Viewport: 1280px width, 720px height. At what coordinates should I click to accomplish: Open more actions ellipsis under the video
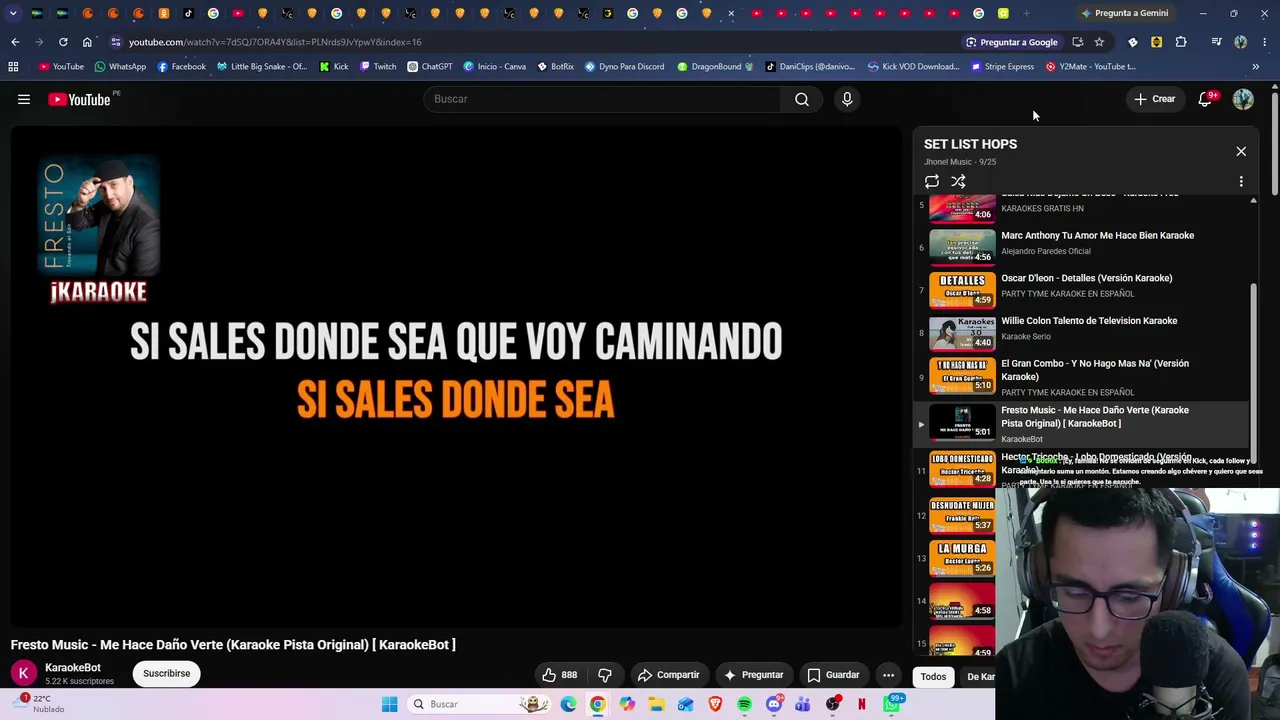click(x=888, y=675)
